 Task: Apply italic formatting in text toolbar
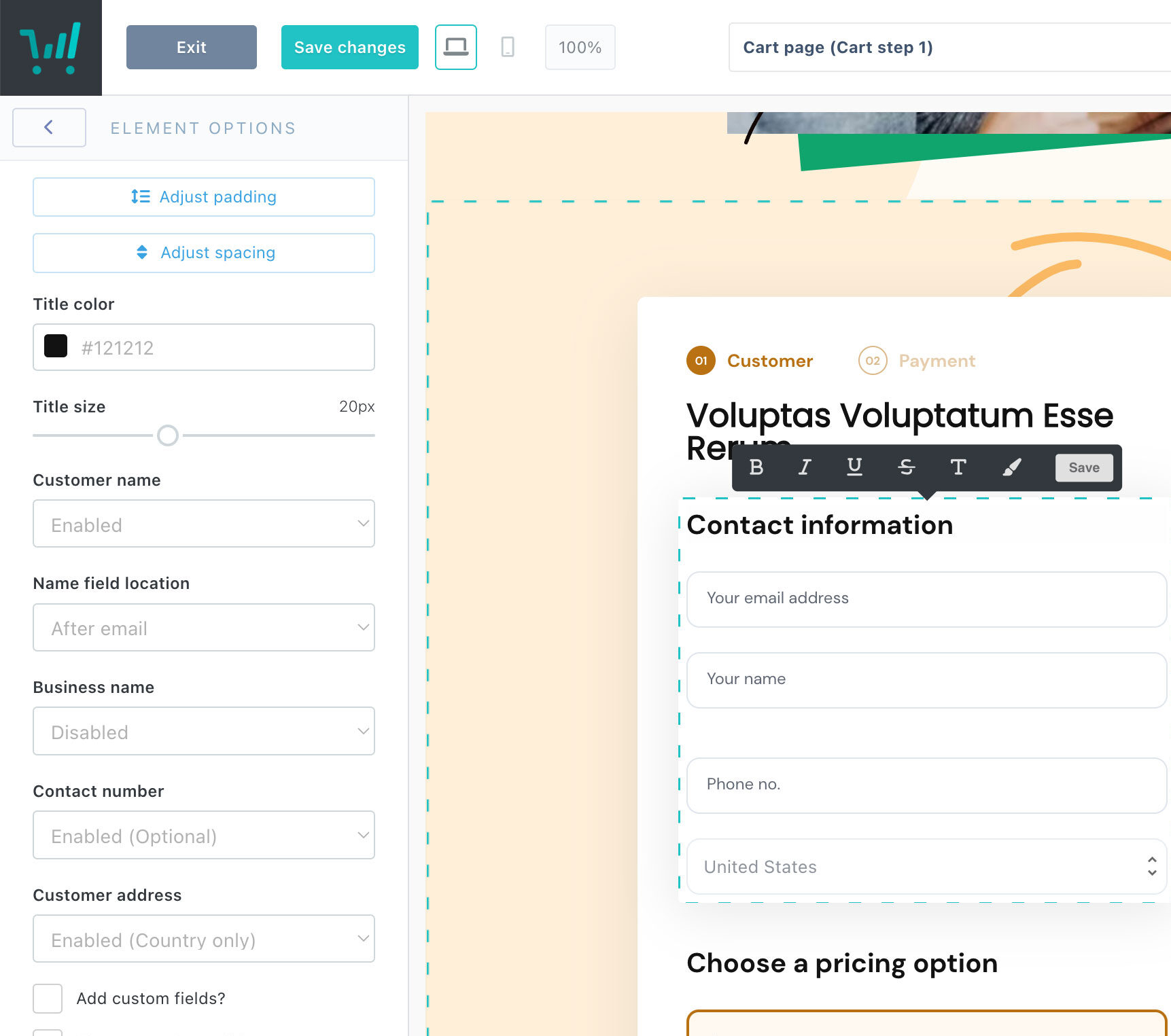(x=805, y=467)
